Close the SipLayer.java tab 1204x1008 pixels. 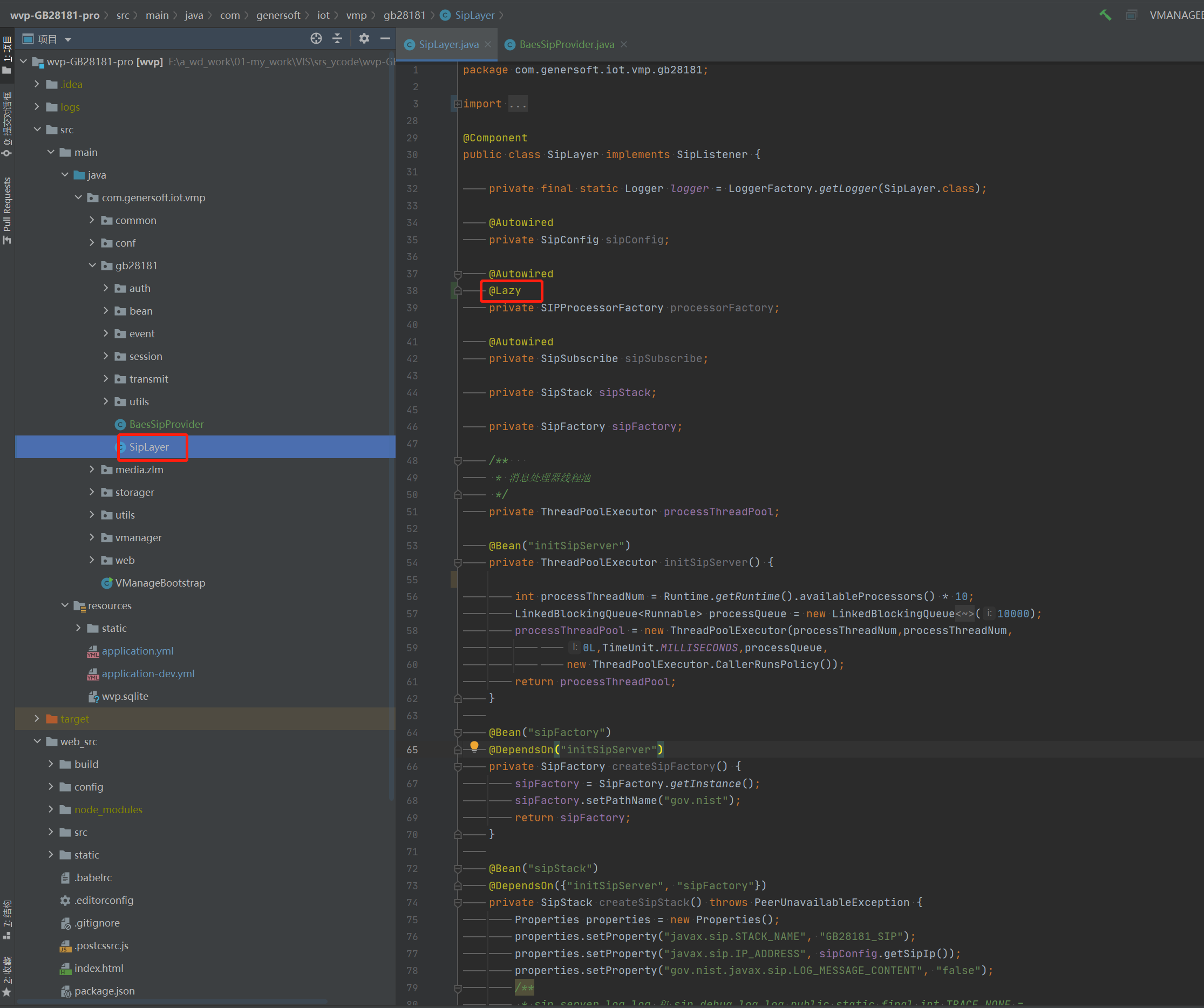(x=488, y=44)
